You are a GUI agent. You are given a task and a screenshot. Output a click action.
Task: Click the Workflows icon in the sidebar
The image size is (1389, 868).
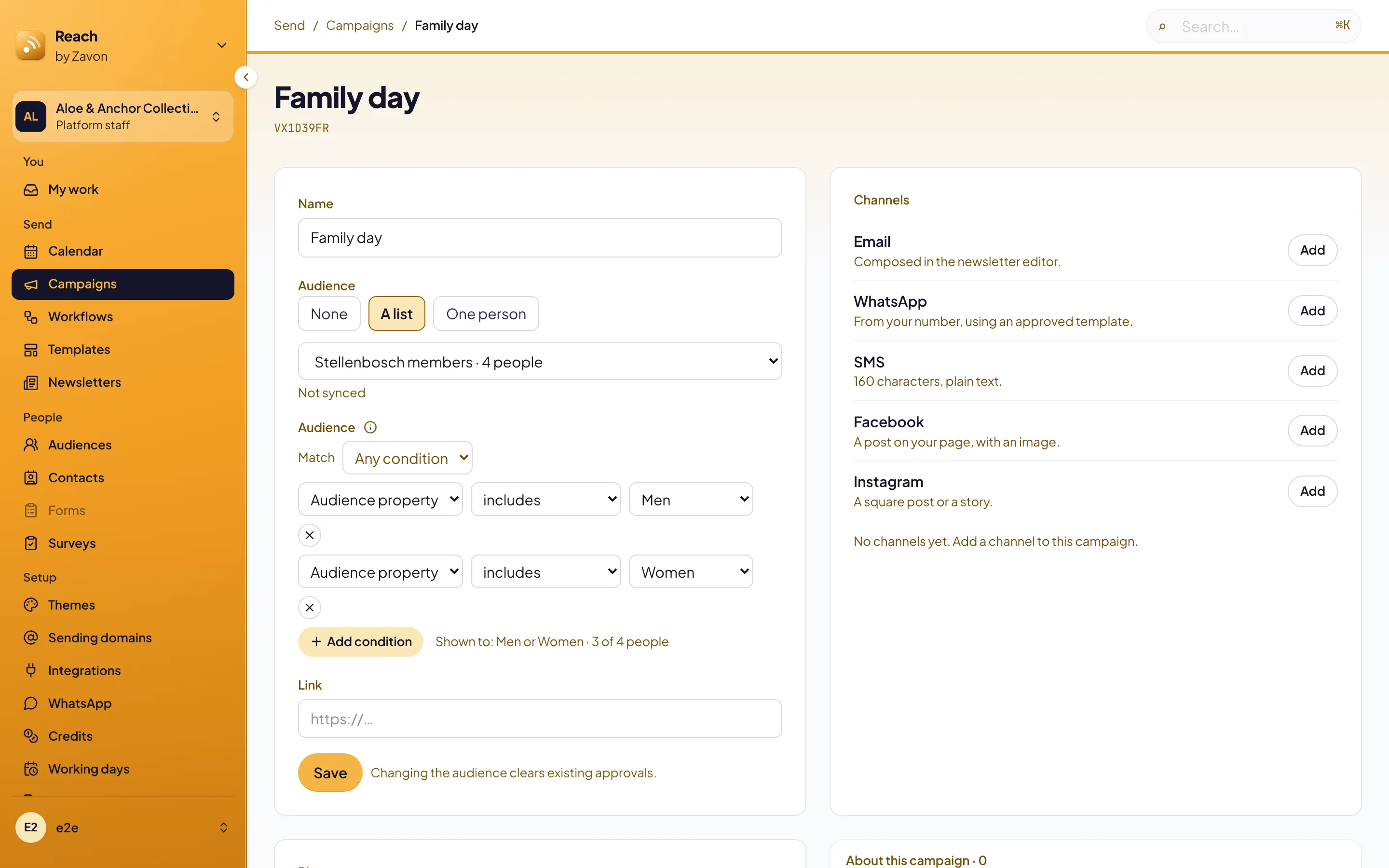click(x=31, y=317)
